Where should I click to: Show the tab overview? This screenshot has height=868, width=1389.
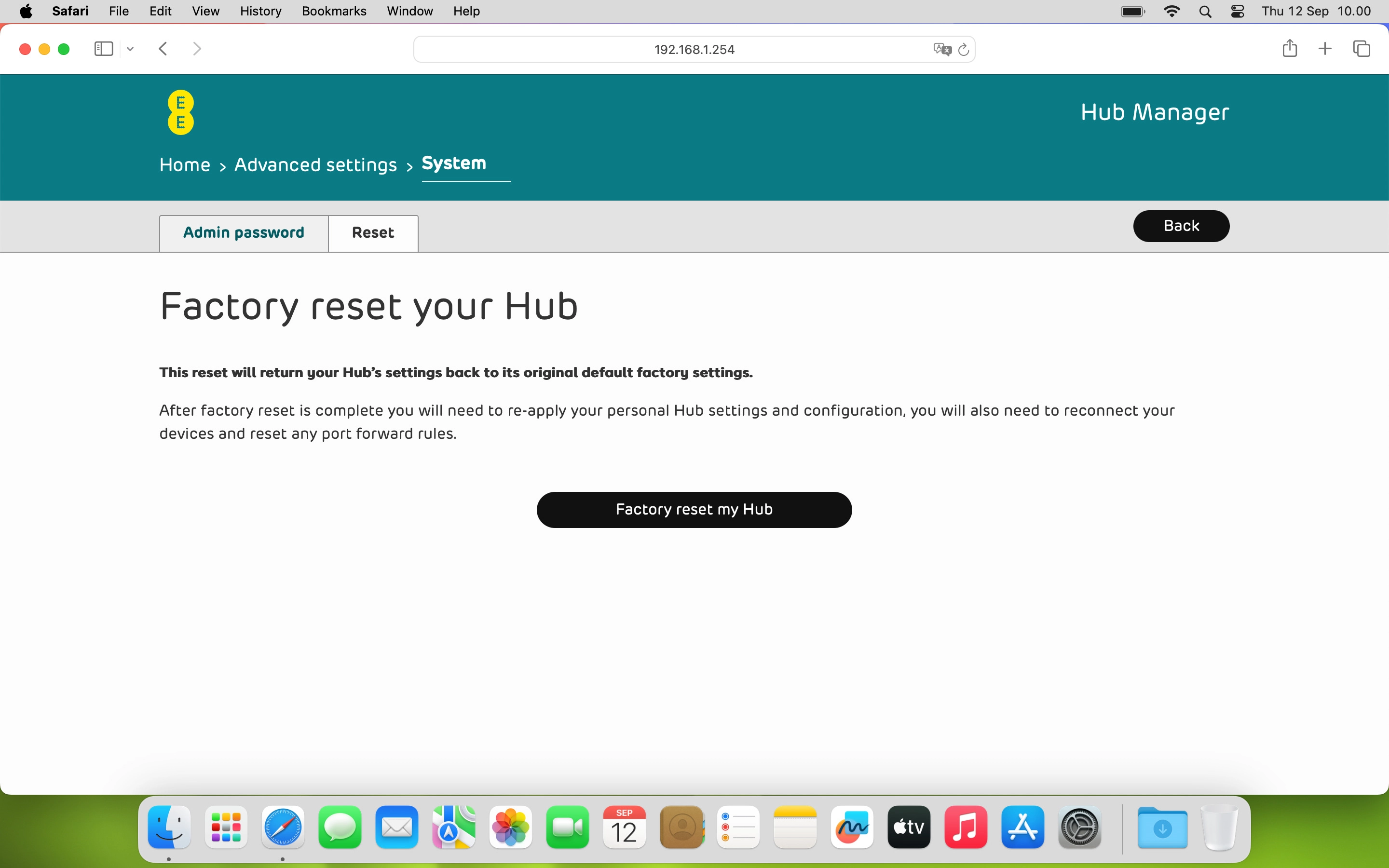1362,49
